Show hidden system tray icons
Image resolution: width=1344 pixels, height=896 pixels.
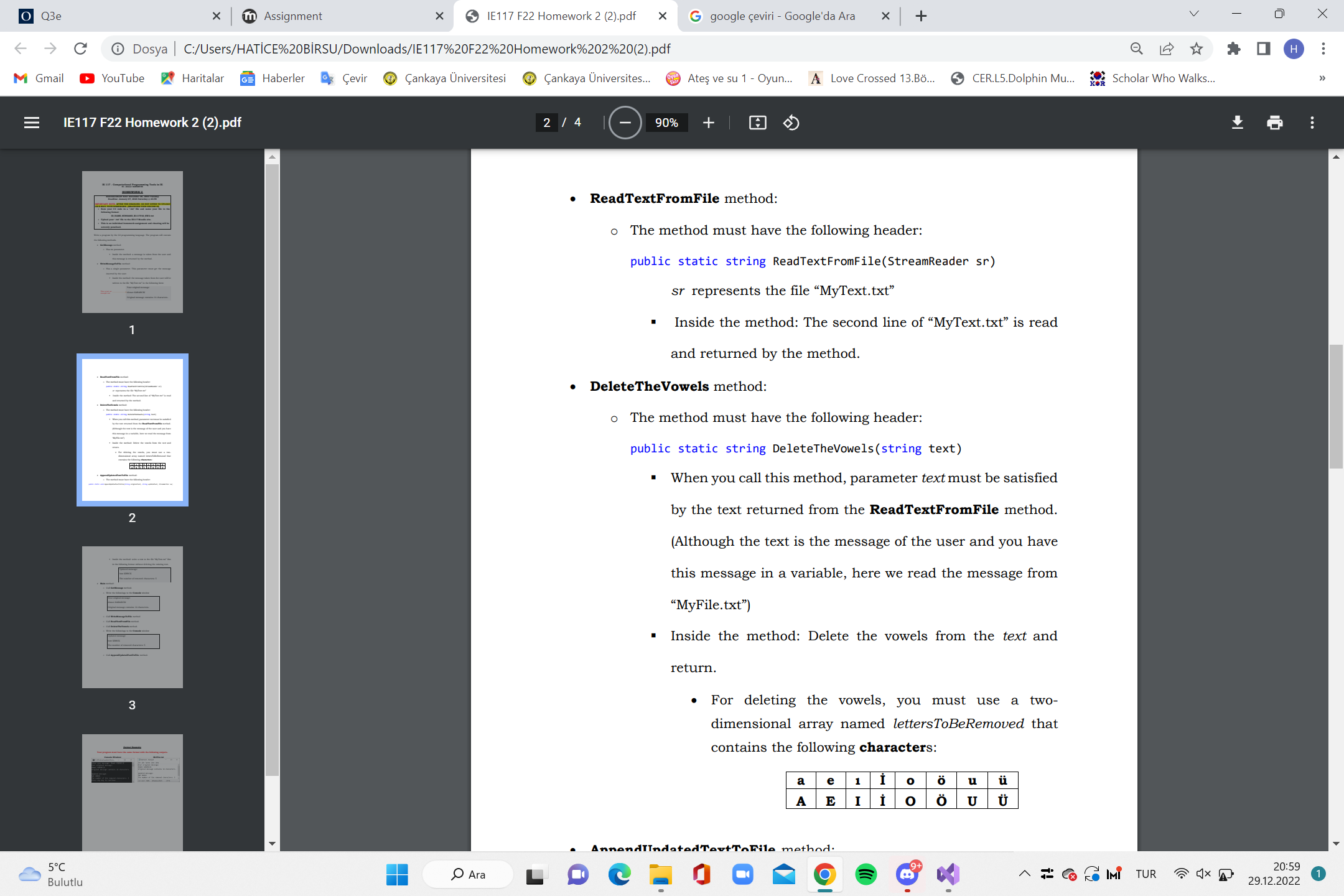tap(1024, 874)
